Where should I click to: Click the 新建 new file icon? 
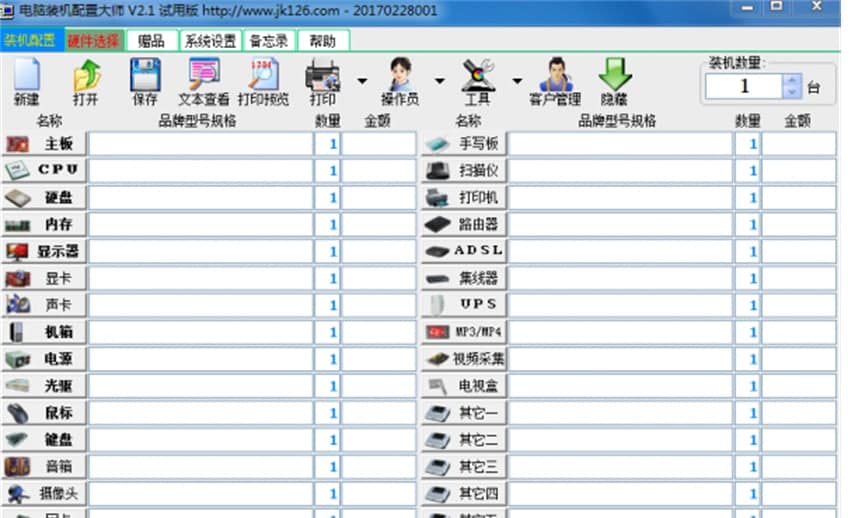coord(27,82)
